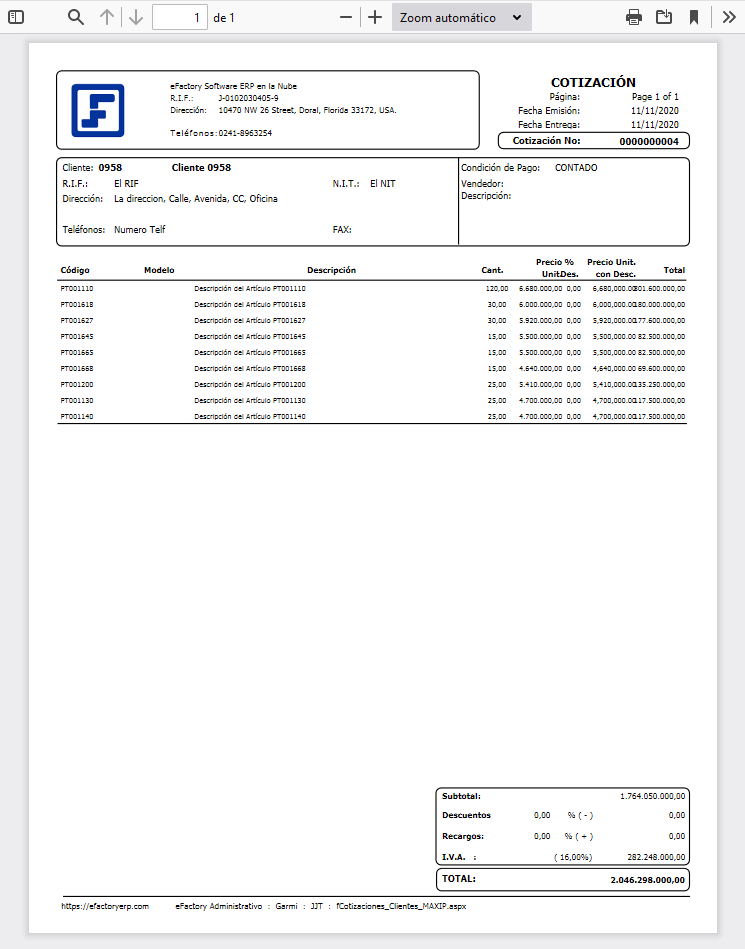Click the Recargos label

[x=463, y=836]
